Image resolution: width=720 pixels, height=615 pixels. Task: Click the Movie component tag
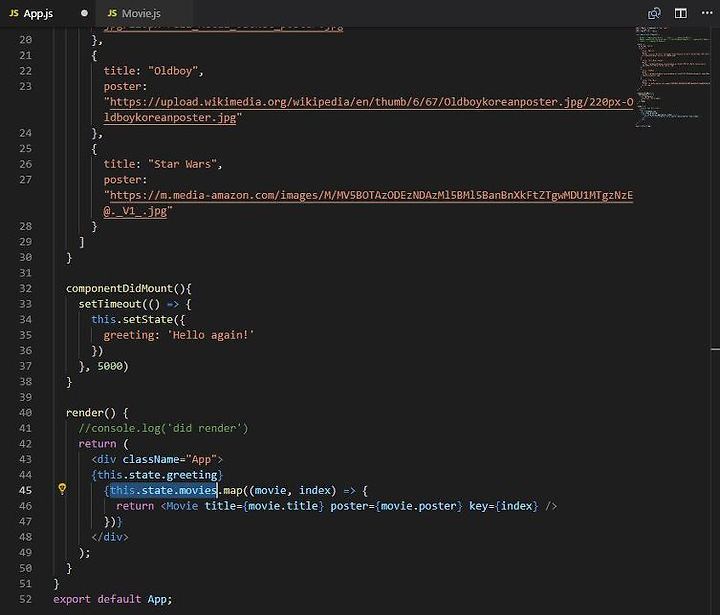click(180, 506)
